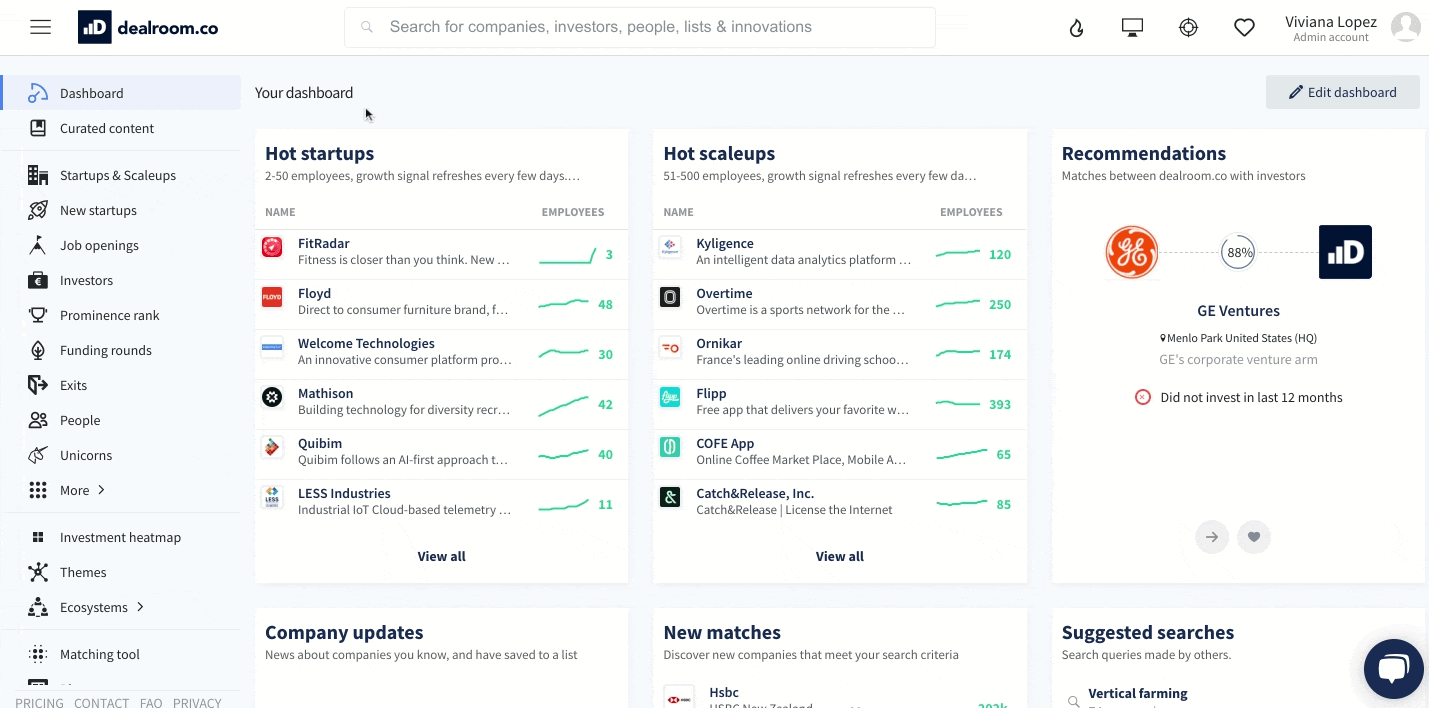The width and height of the screenshot is (1429, 708).
Task: Click the GE Ventures logo
Action: point(1132,252)
